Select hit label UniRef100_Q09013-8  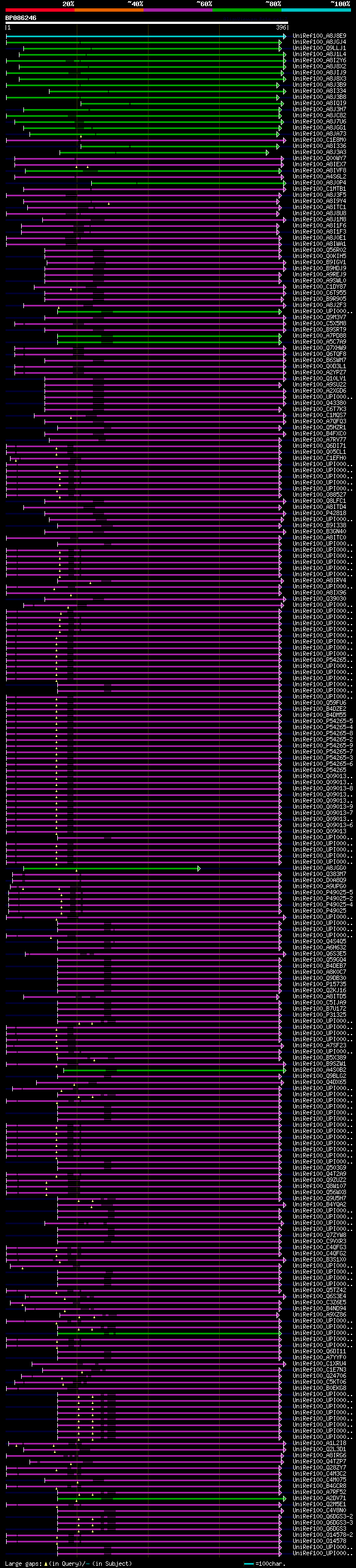323,788
